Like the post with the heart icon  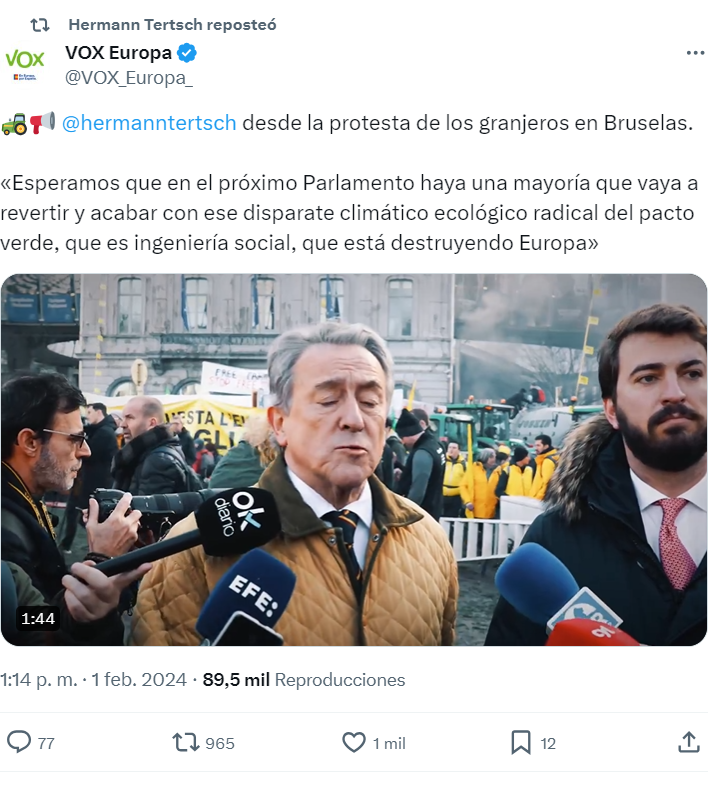tap(354, 742)
